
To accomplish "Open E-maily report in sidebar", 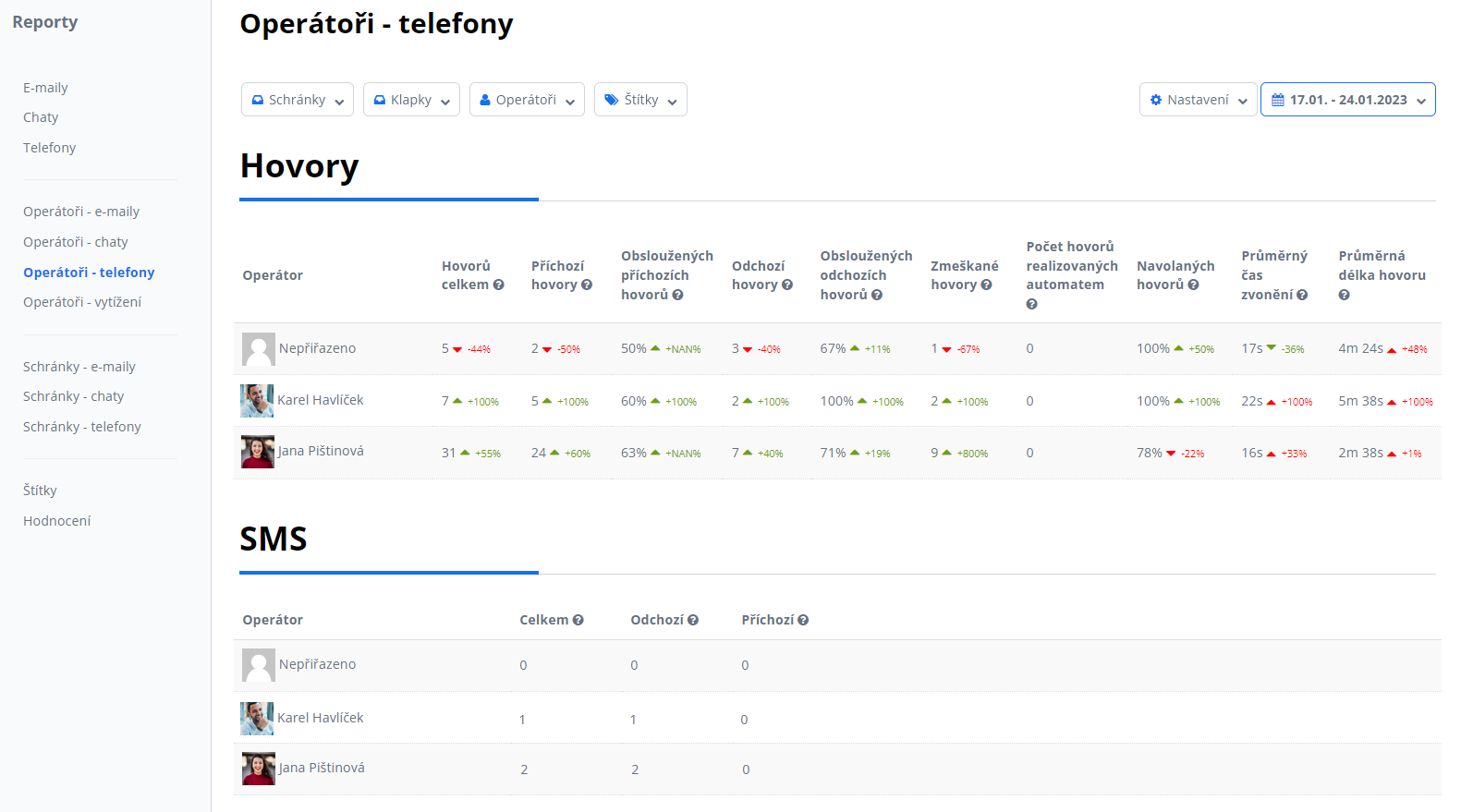I will [x=46, y=88].
